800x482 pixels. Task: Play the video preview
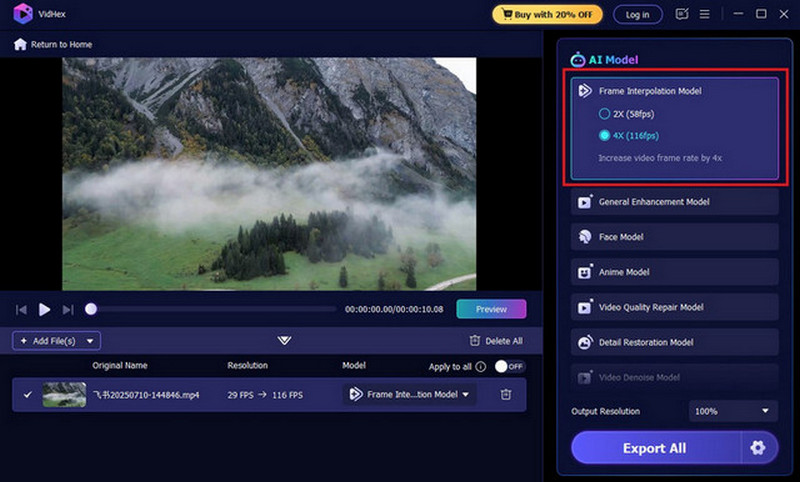[44, 310]
